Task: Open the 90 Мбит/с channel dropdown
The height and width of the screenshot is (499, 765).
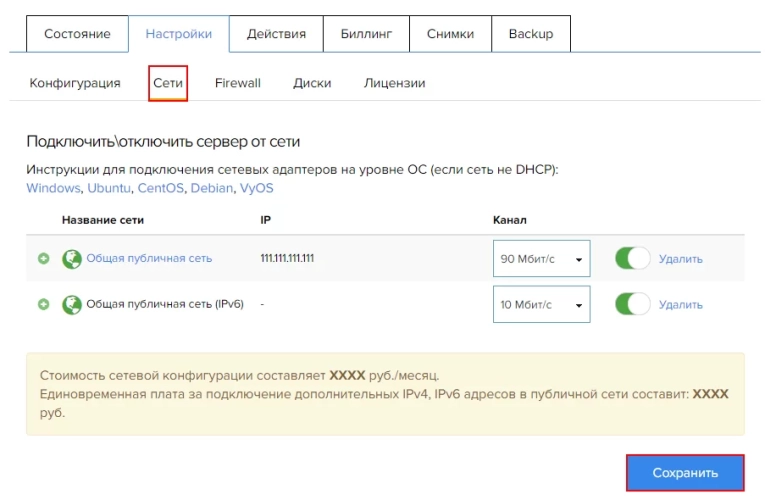Action: pos(542,259)
